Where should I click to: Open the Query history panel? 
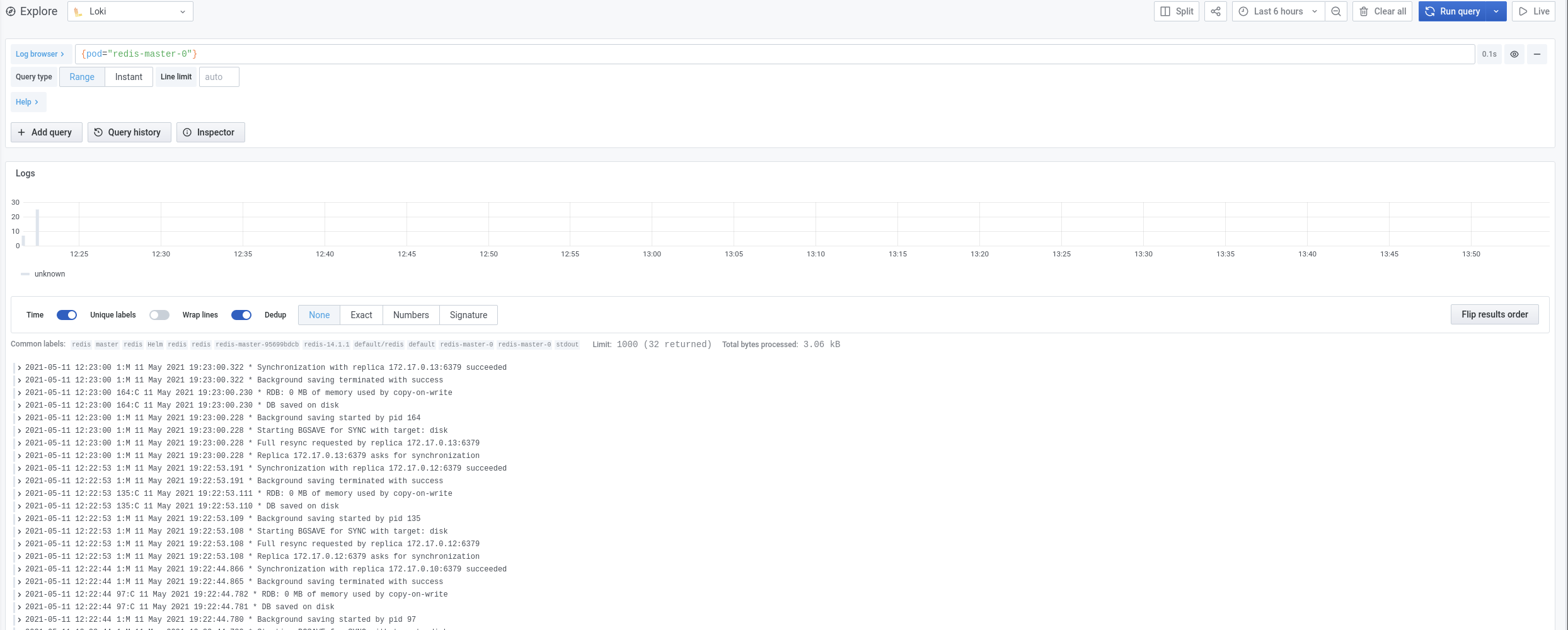tap(129, 132)
